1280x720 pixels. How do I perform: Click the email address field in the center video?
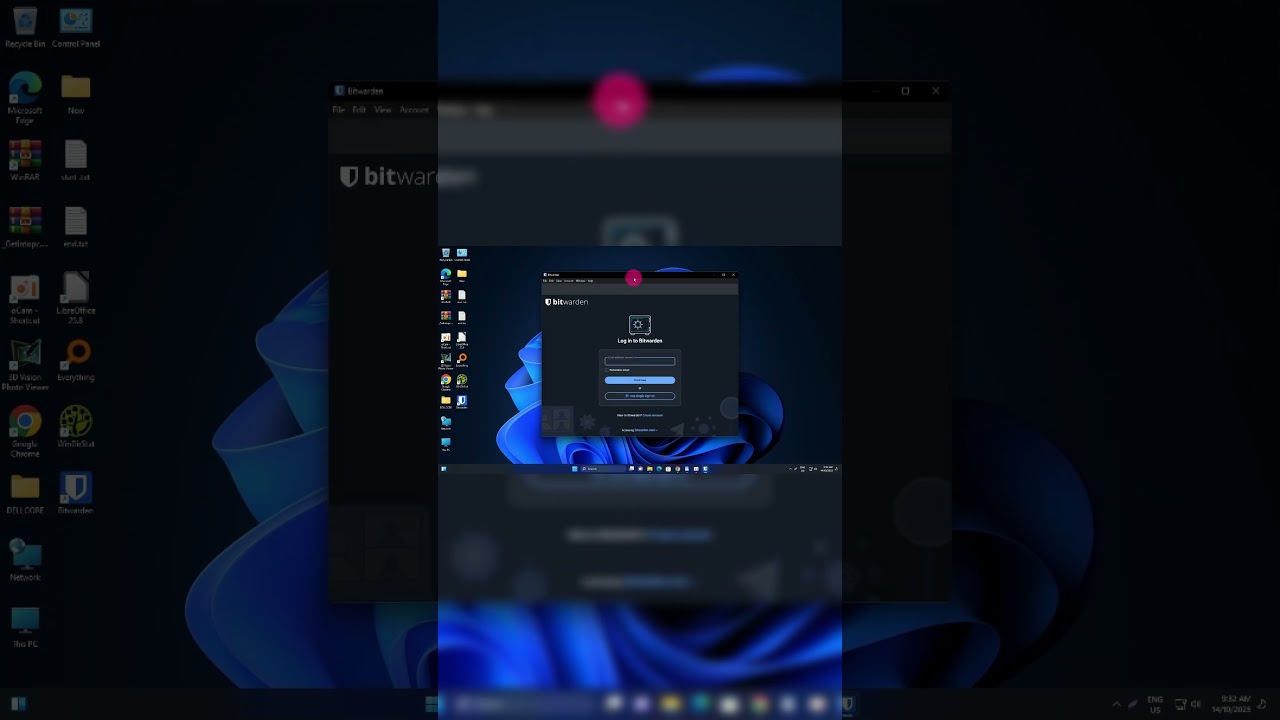[640, 361]
